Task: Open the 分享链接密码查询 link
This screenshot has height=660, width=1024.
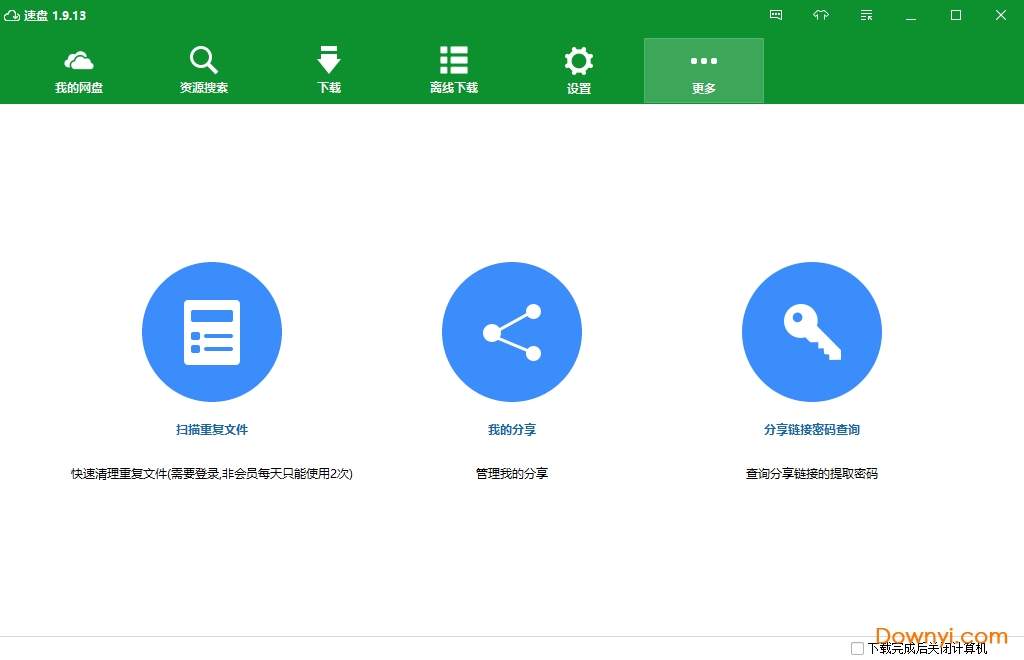Action: pos(811,430)
